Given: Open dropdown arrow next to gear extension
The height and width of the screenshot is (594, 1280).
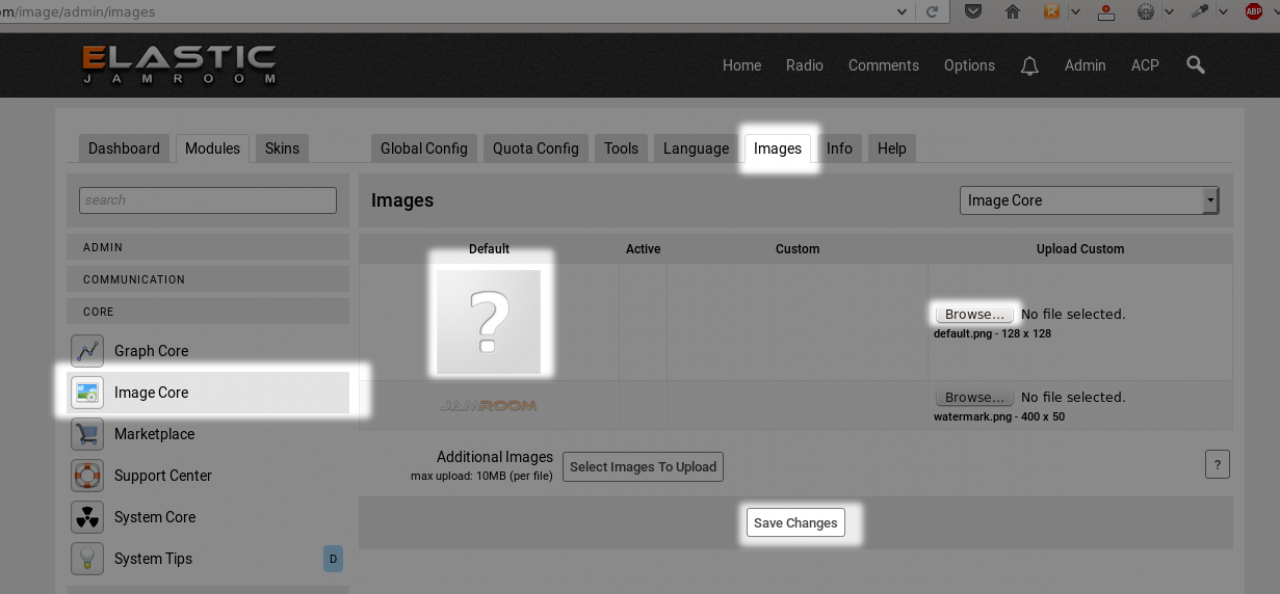Looking at the screenshot, I should 1169,12.
